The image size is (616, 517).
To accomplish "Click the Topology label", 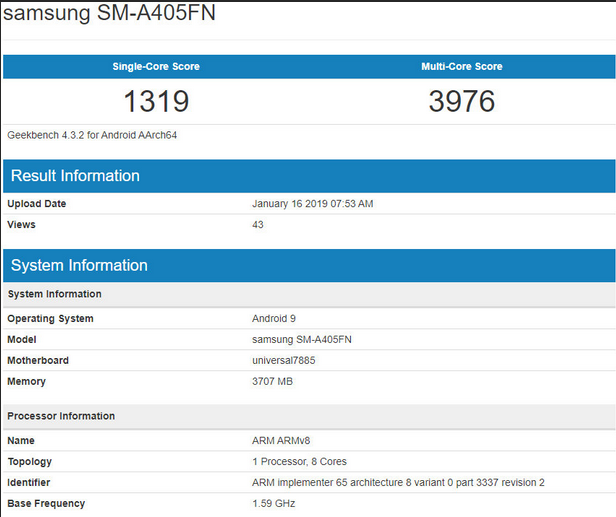I will [29, 462].
